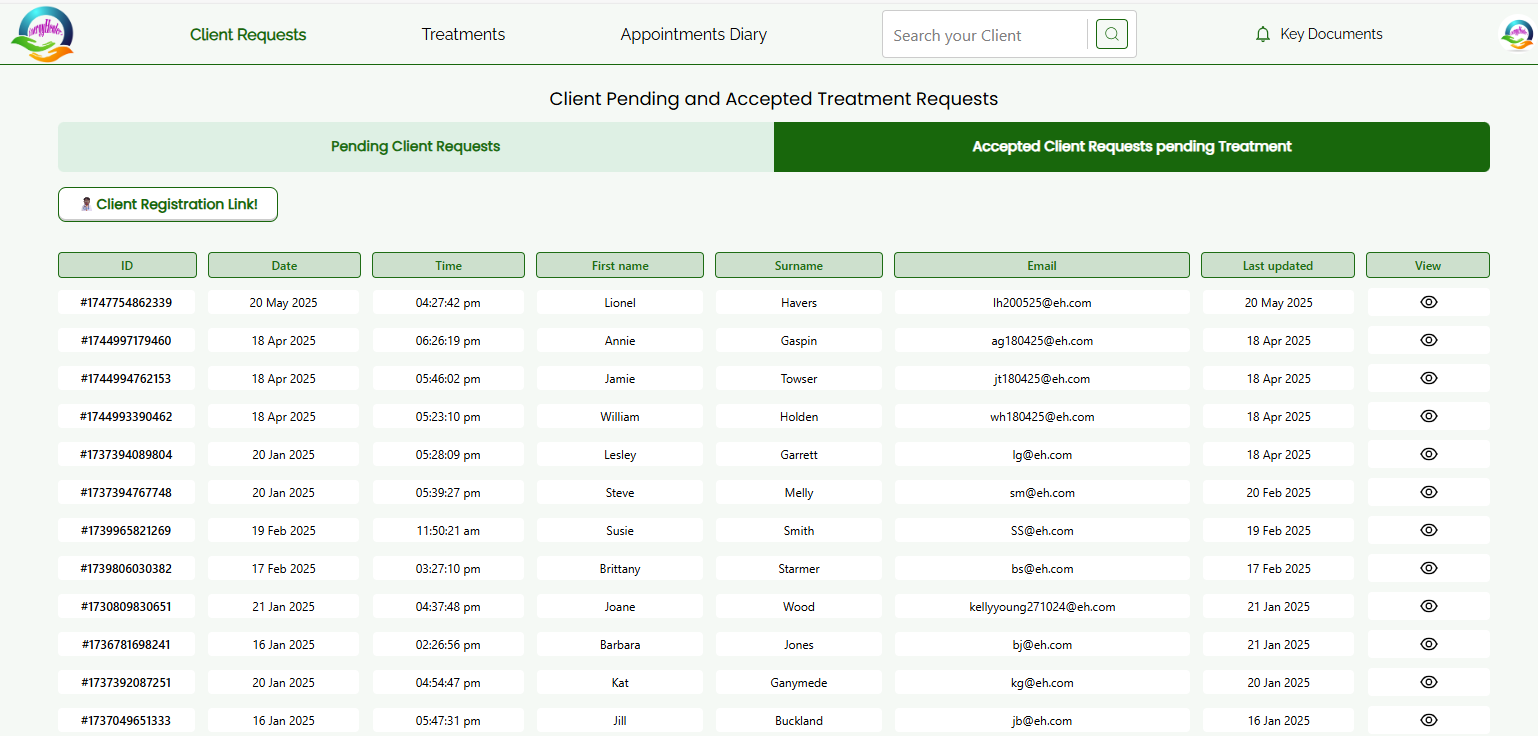The width and height of the screenshot is (1538, 736).
Task: Select ID #1744997179460
Action: click(x=126, y=341)
